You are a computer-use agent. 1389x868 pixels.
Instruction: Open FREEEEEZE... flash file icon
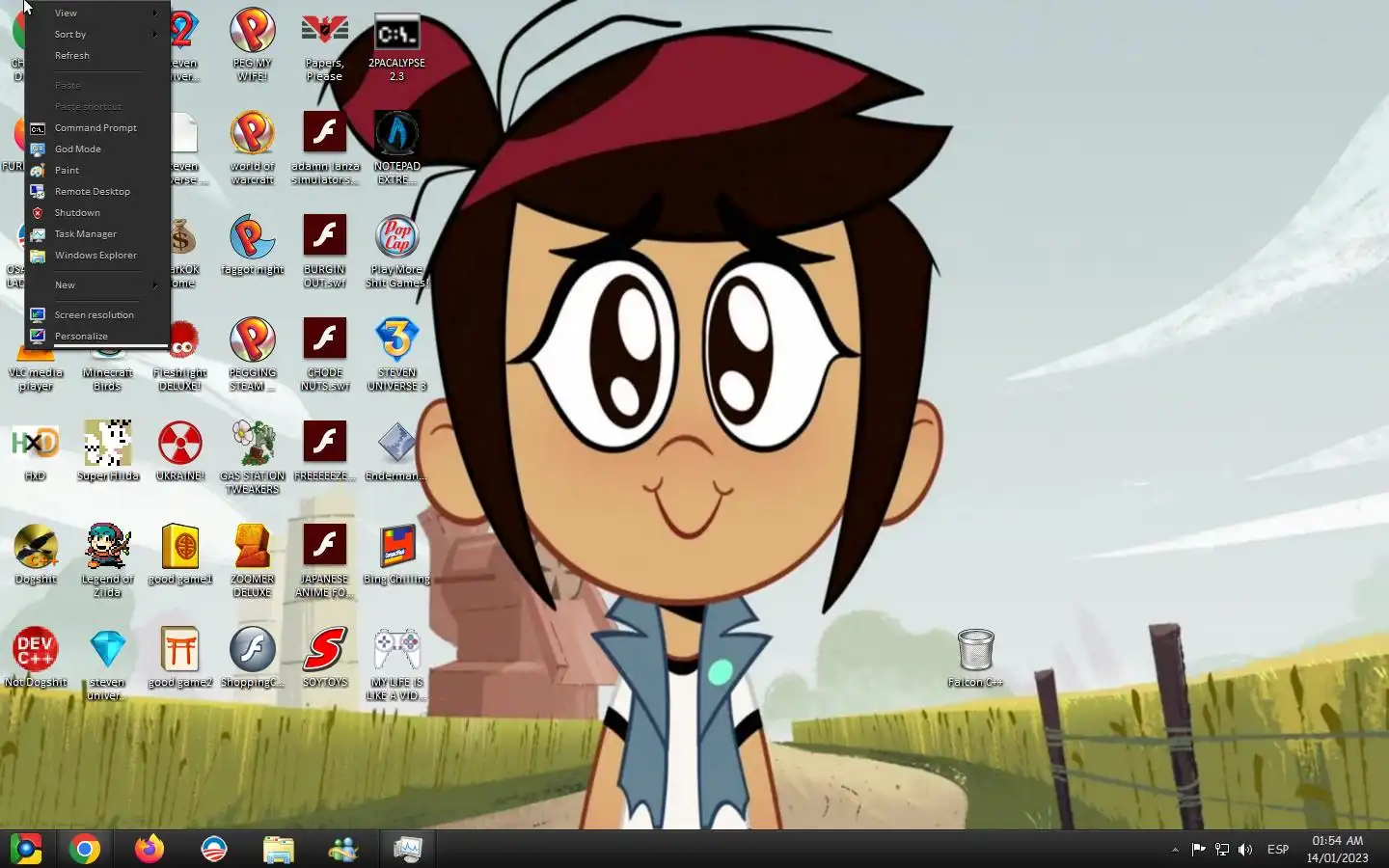coord(324,450)
